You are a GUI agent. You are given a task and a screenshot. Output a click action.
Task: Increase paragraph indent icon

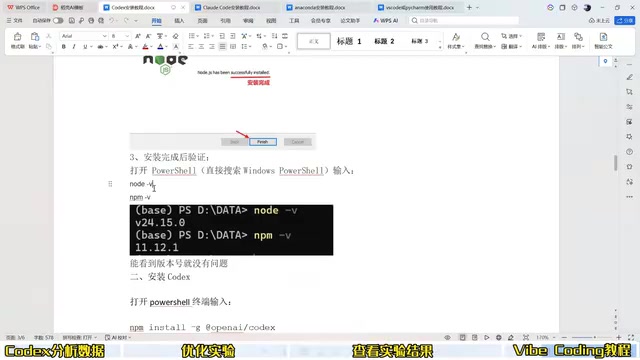click(x=233, y=36)
